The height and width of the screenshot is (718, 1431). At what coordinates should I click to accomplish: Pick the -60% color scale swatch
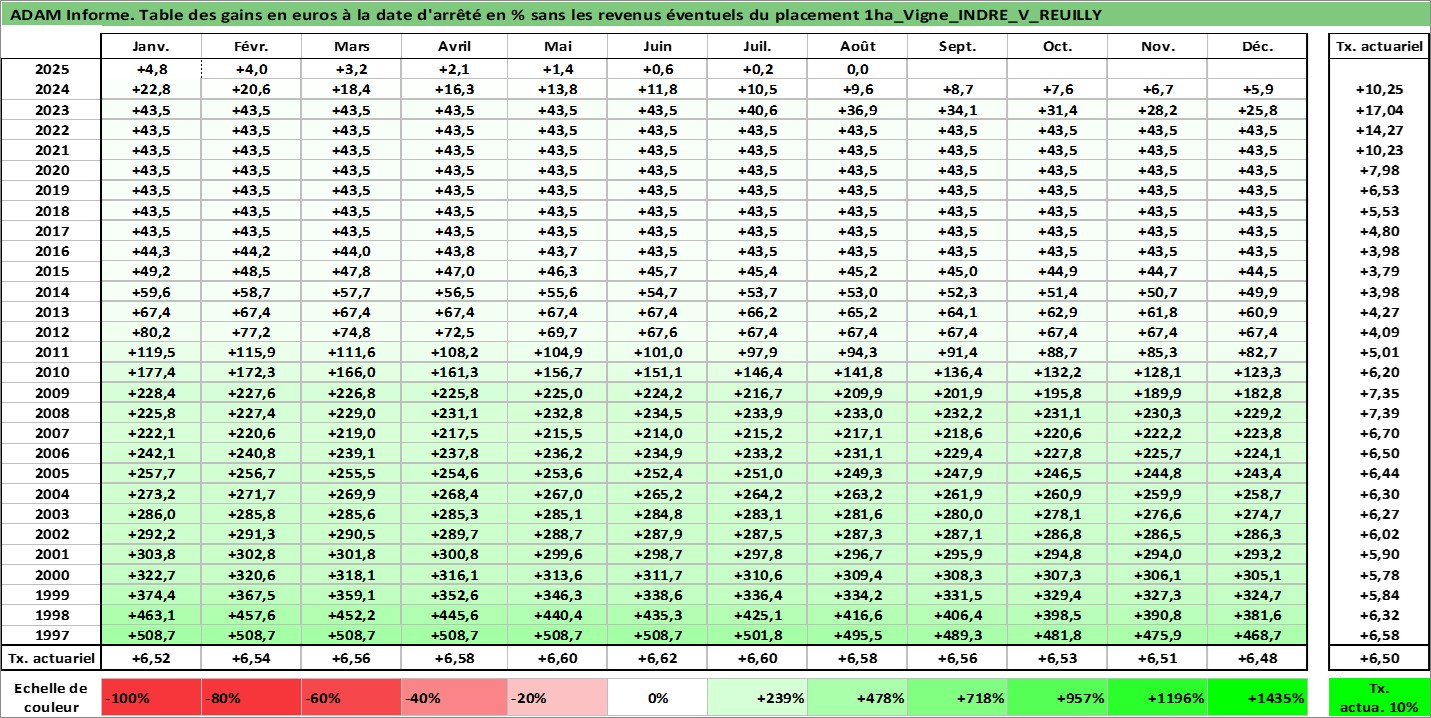coord(352,698)
